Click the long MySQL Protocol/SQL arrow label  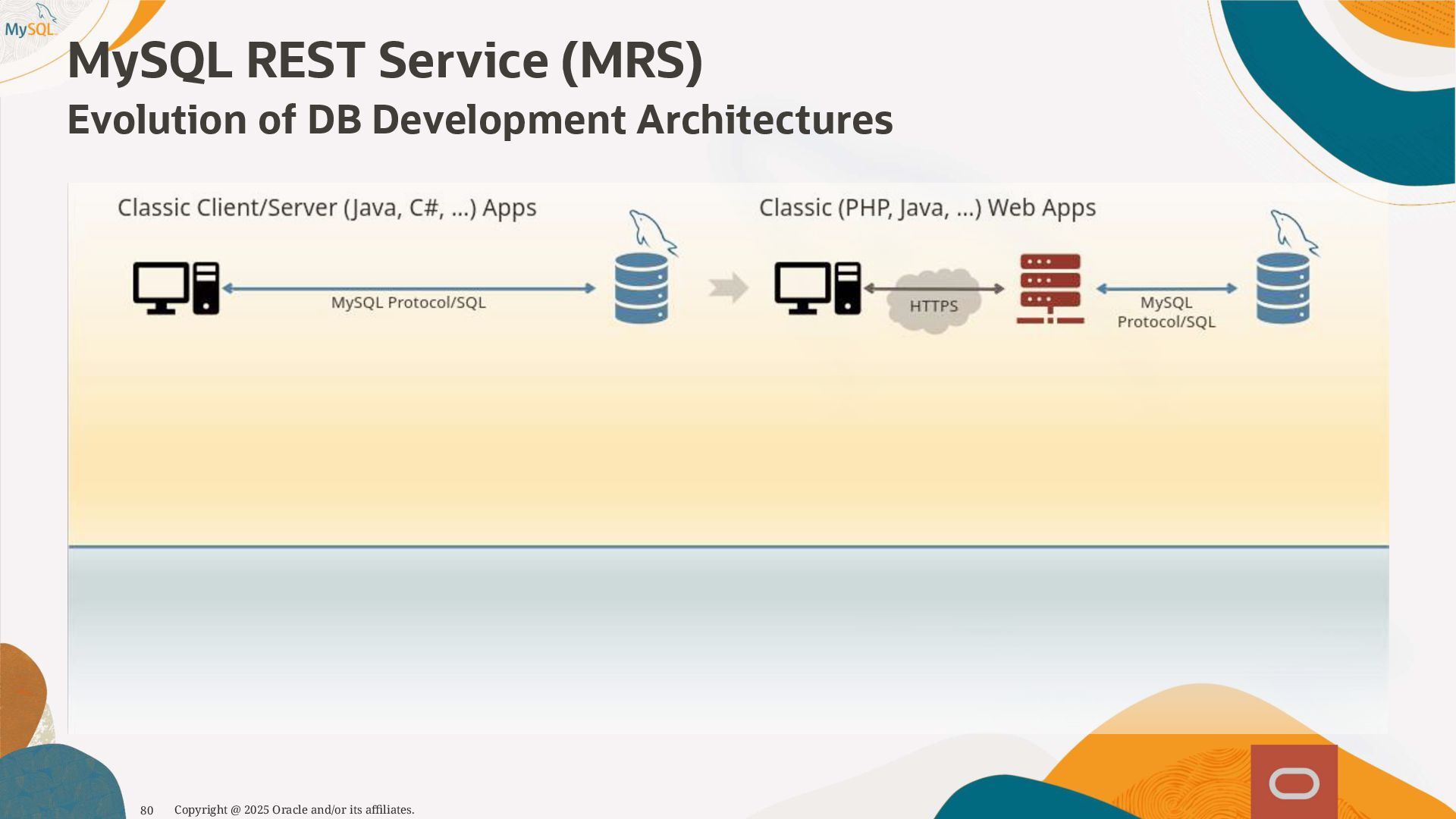coord(408,303)
